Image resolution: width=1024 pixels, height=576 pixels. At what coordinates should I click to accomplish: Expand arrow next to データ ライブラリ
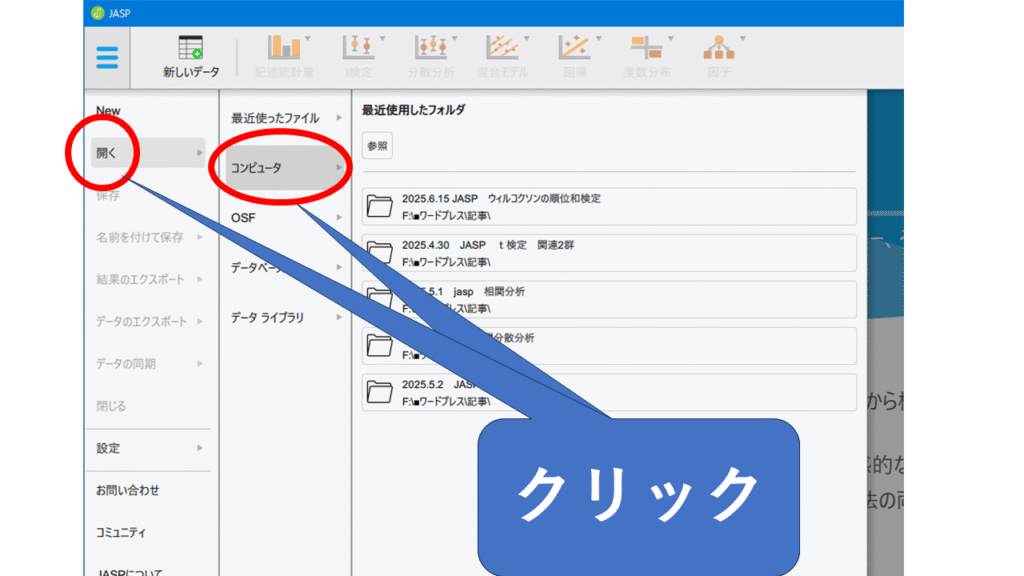pos(339,317)
